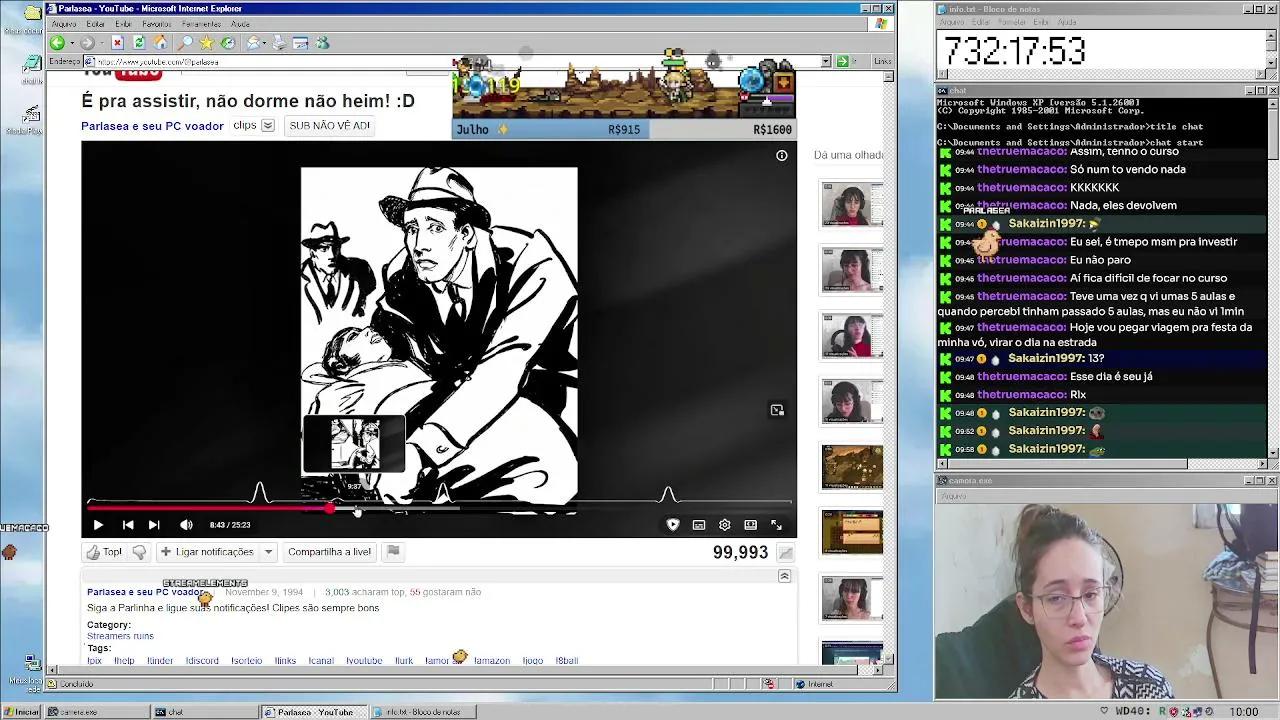Click the !amazon tag link

[492, 661]
